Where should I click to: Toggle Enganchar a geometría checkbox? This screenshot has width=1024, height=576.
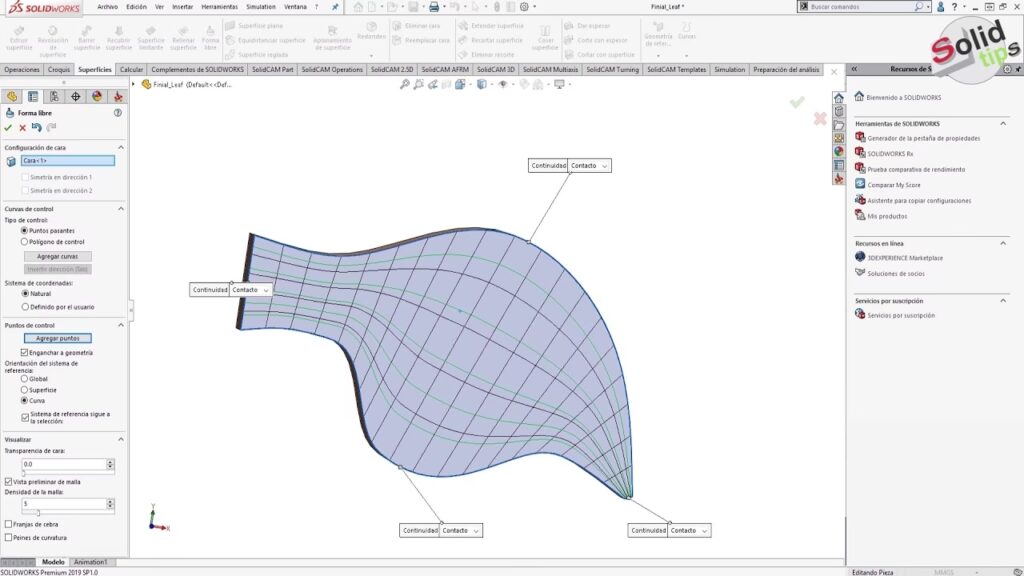tap(25, 353)
